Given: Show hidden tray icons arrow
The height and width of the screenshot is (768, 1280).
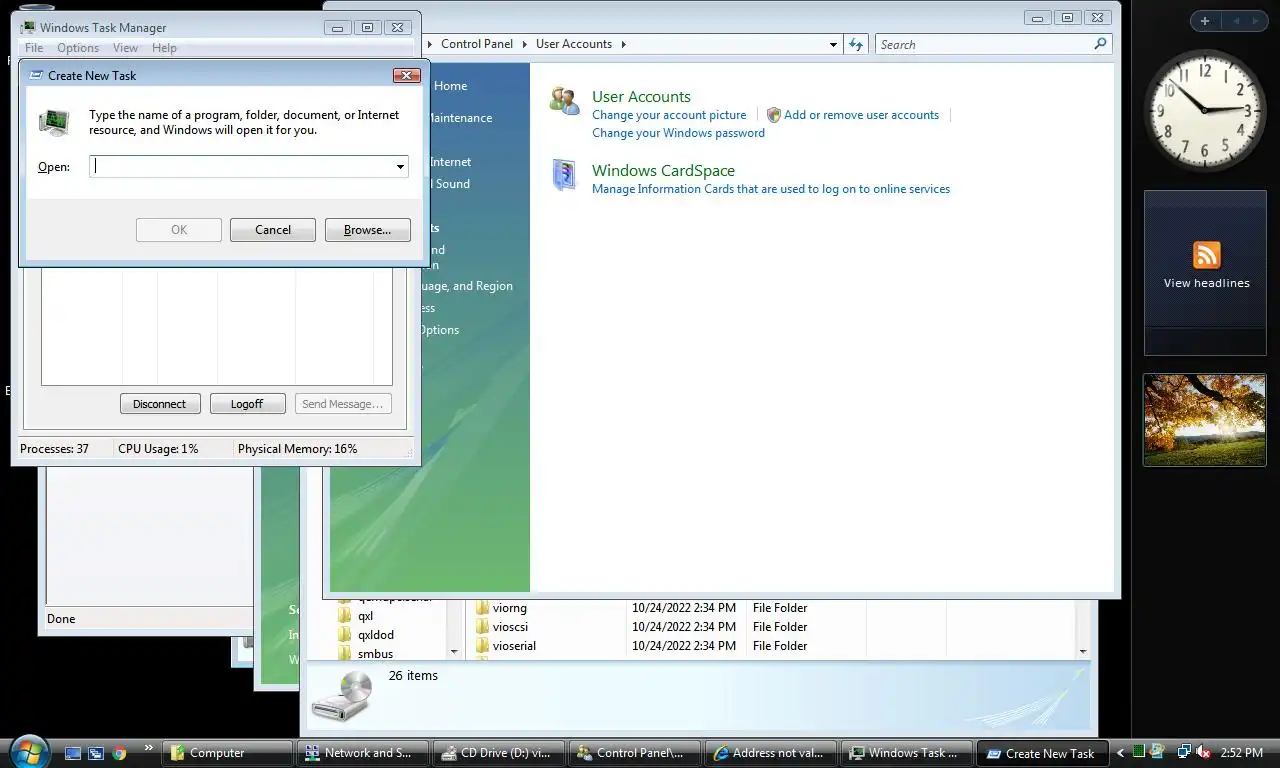Looking at the screenshot, I should click(x=1120, y=753).
